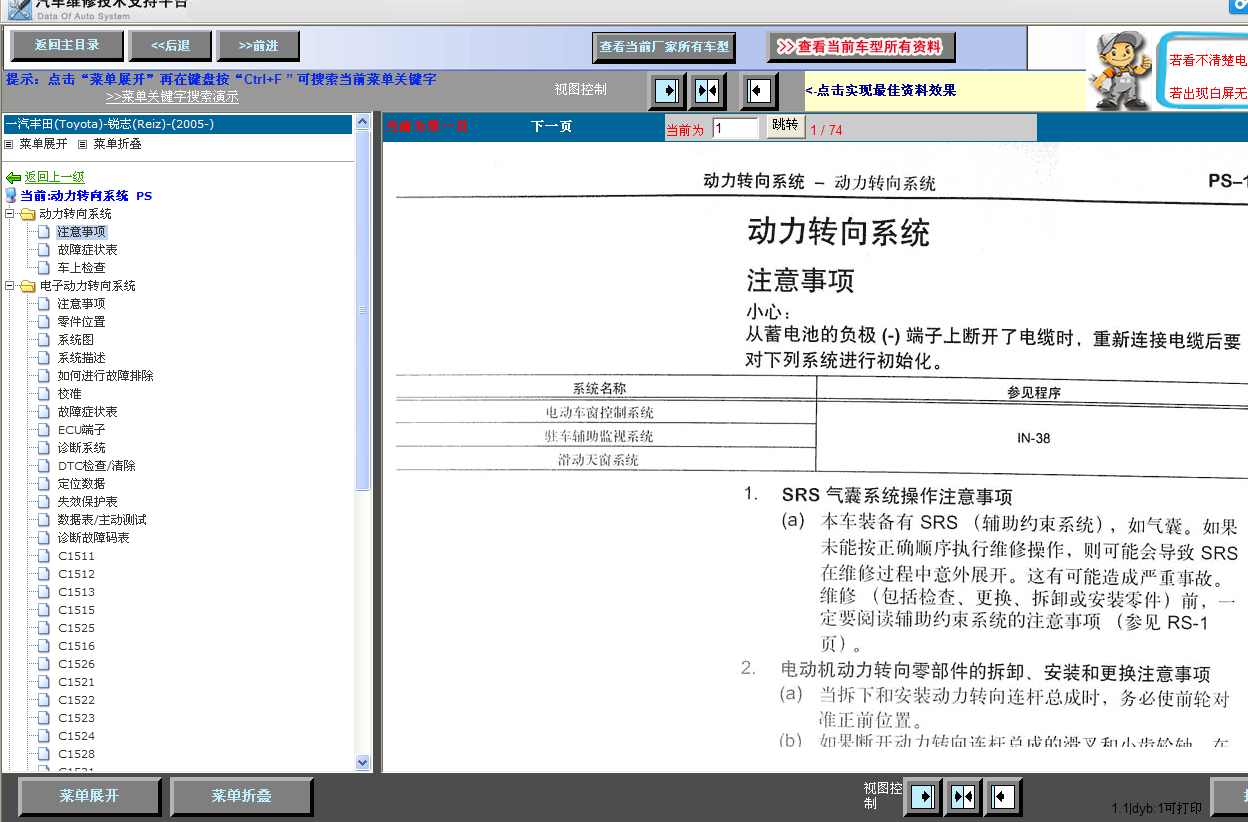Open 数据表/主动测试 tree item

(x=102, y=520)
